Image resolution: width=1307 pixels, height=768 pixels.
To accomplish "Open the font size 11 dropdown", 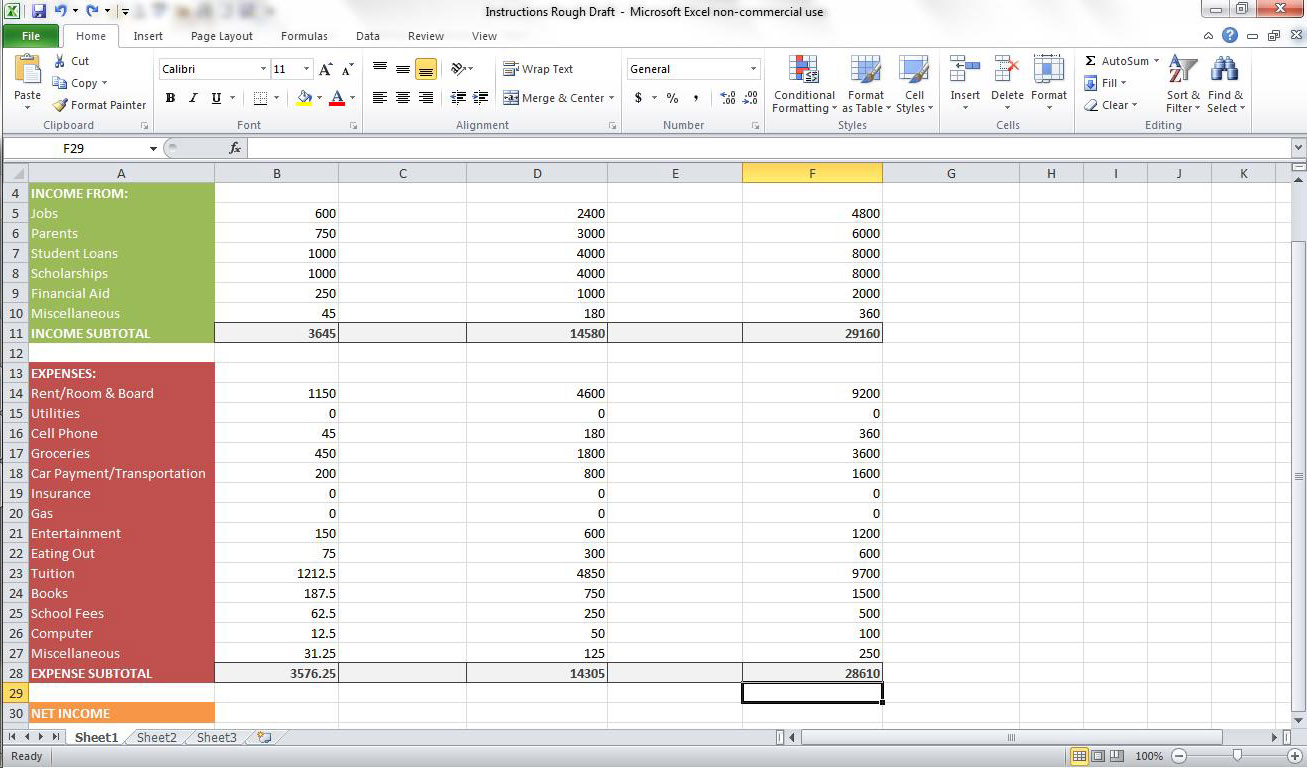I will (307, 69).
